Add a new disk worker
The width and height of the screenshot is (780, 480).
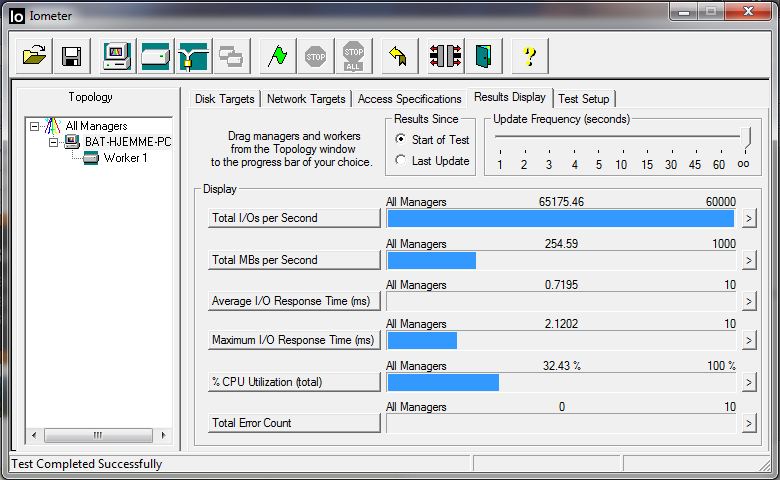(156, 56)
